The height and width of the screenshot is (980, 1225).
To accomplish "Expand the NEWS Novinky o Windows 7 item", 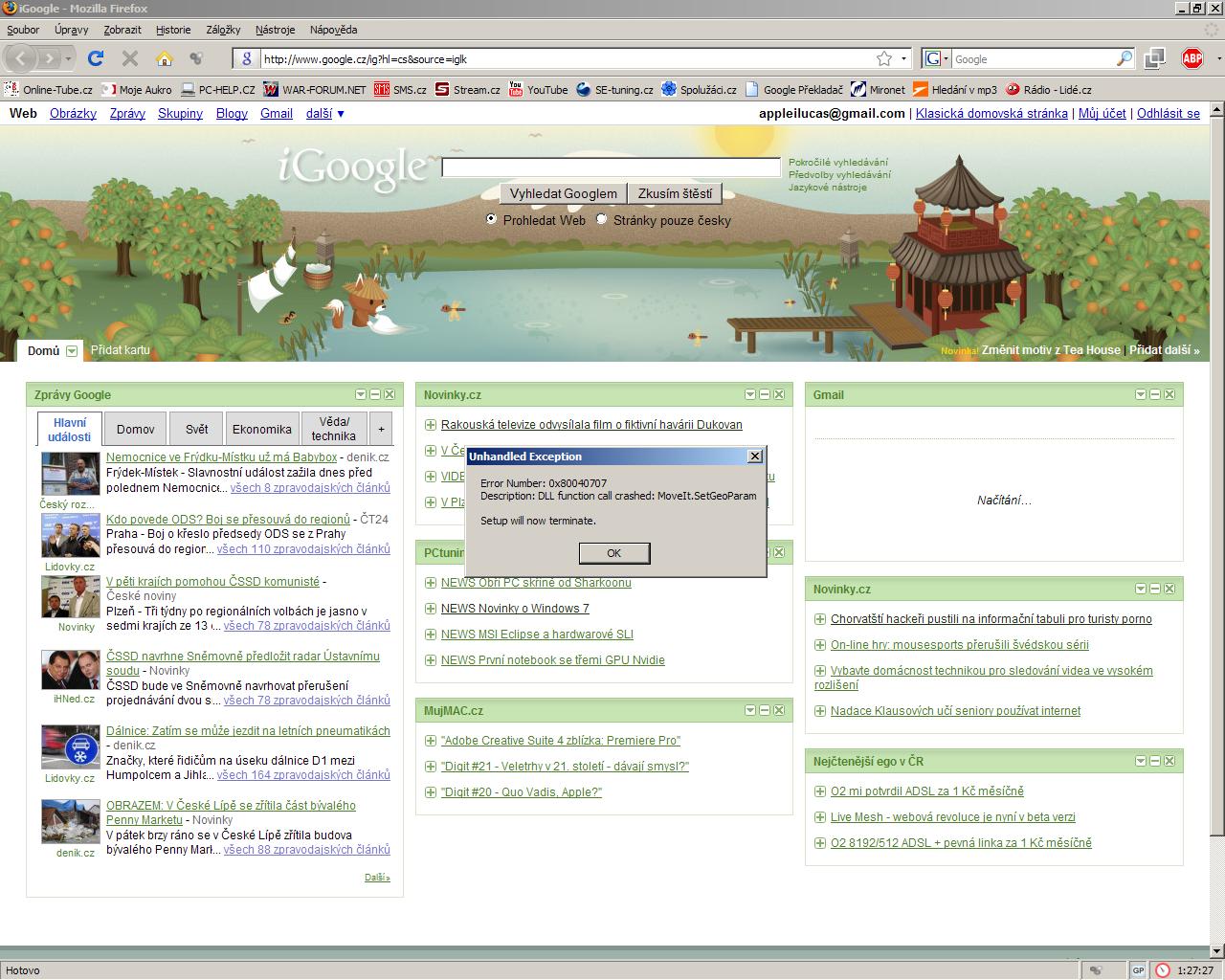I will pyautogui.click(x=431, y=609).
